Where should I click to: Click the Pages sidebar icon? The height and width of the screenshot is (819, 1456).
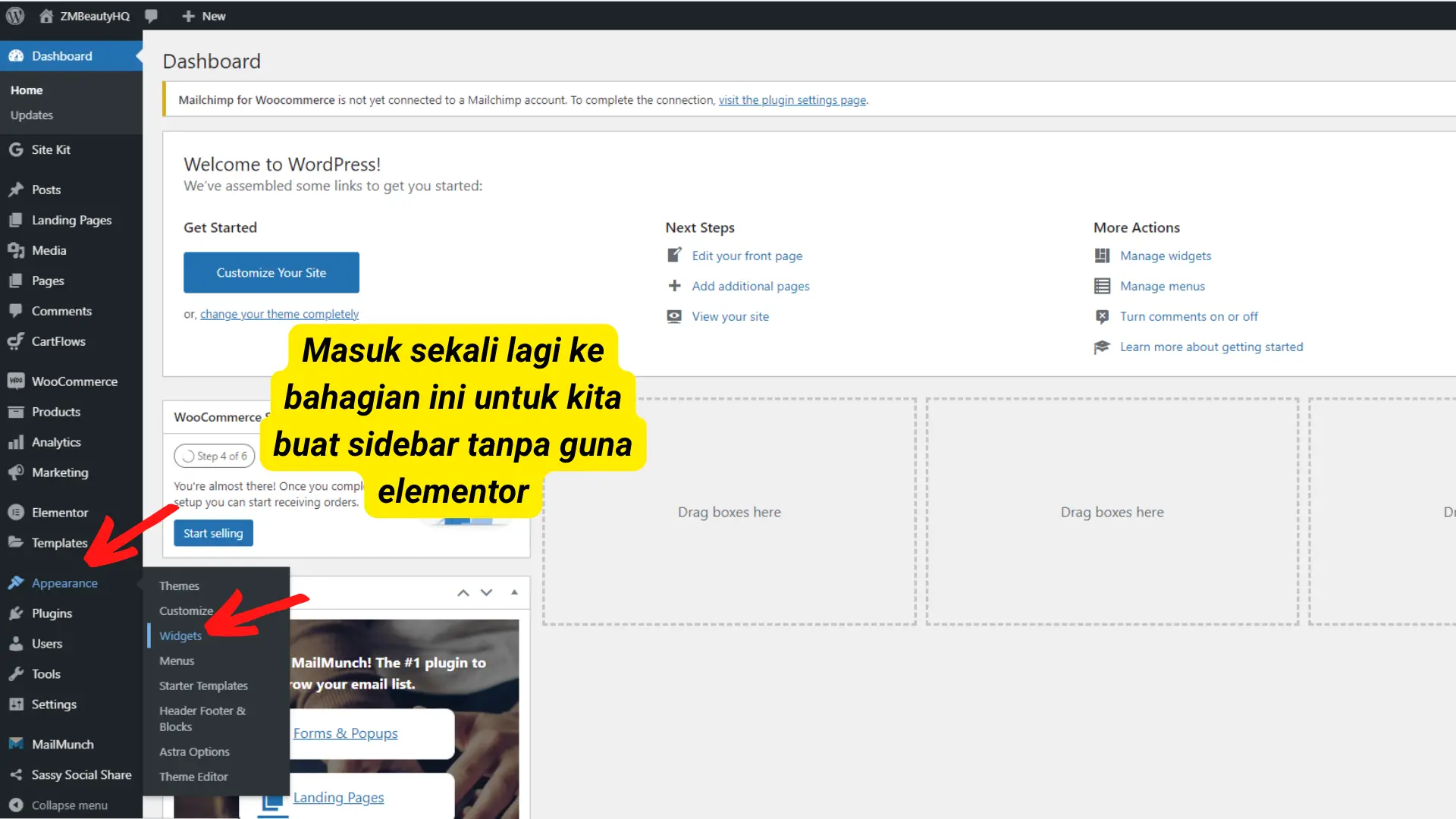[x=16, y=281]
